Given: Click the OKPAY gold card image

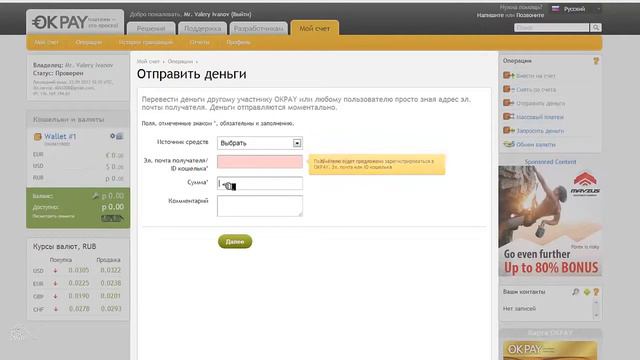Looking at the screenshot, I should pos(550,350).
